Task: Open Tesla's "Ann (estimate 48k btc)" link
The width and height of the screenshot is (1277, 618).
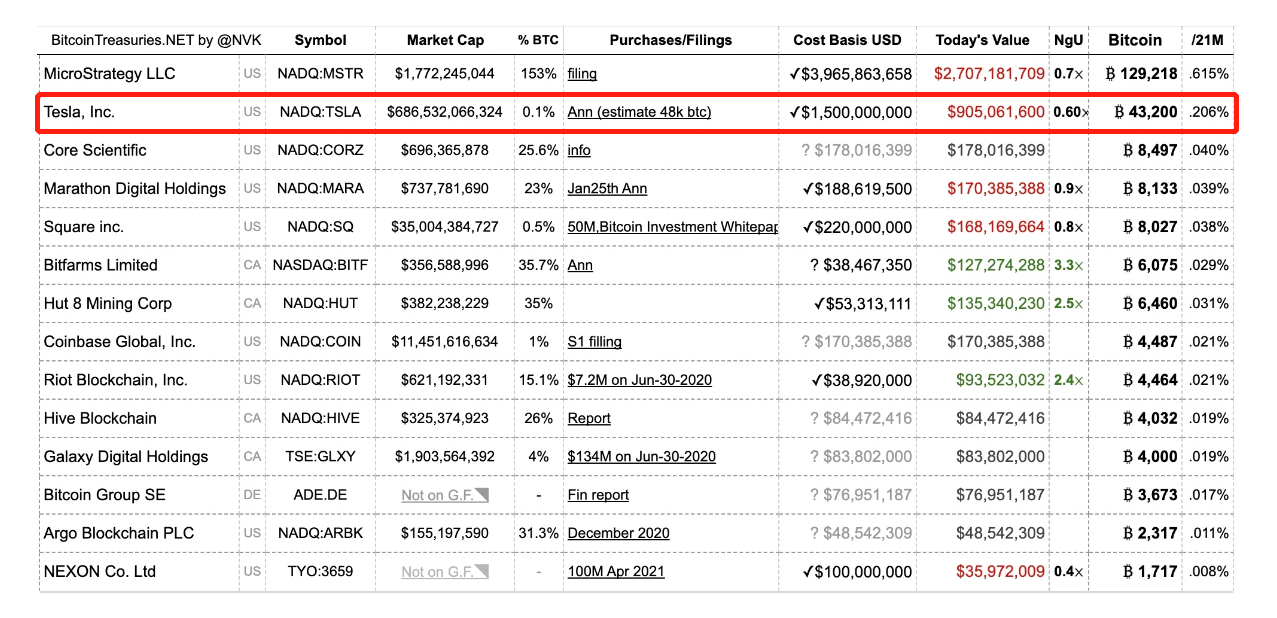Action: click(639, 112)
